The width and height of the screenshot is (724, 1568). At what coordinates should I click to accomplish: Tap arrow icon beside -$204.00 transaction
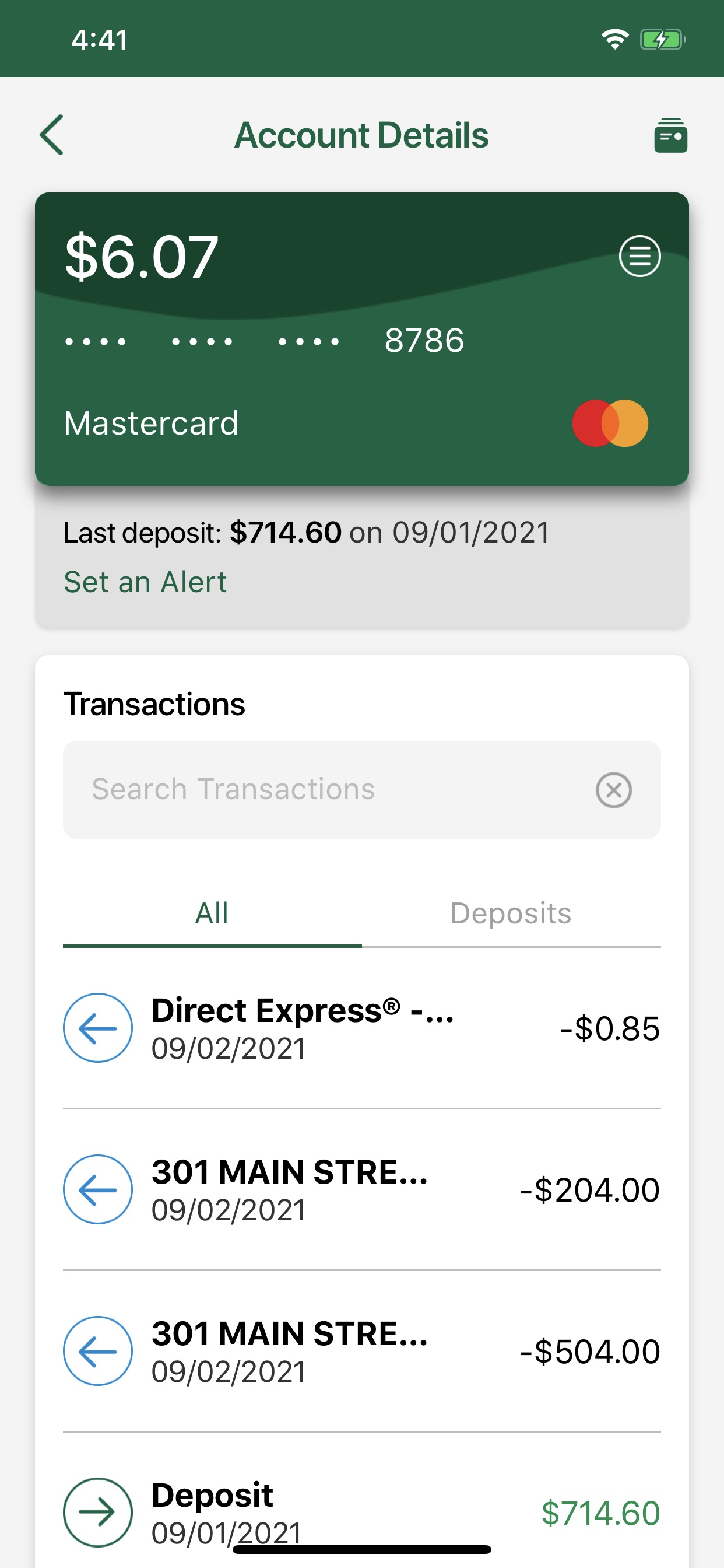98,1189
